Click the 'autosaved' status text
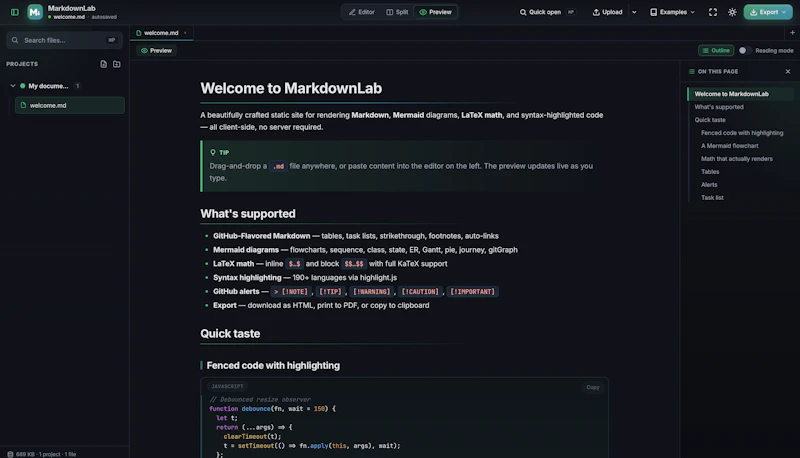Image resolution: width=800 pixels, height=458 pixels. pos(104,17)
